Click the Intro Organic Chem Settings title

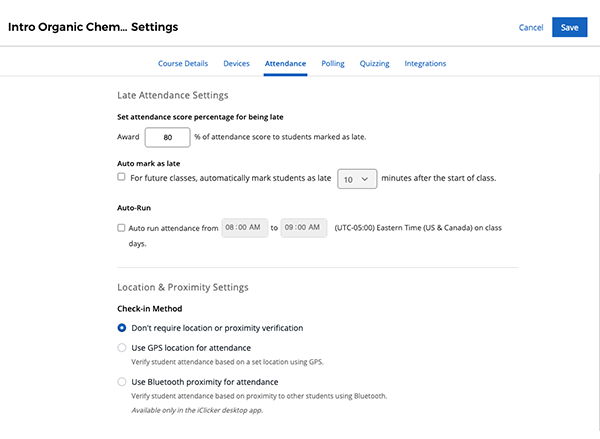point(93,27)
